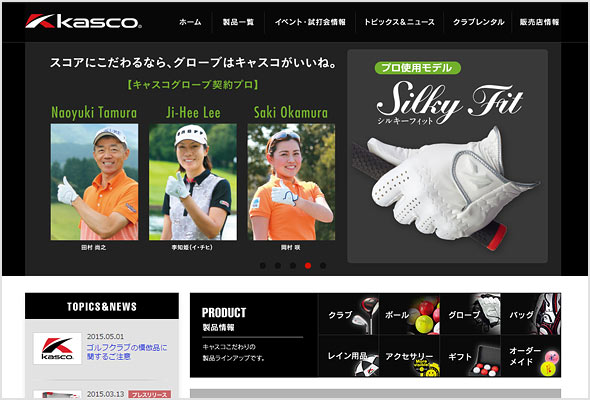This screenshot has width=590, height=400.
Task: Select the second carousel slide dot
Action: (x=278, y=266)
